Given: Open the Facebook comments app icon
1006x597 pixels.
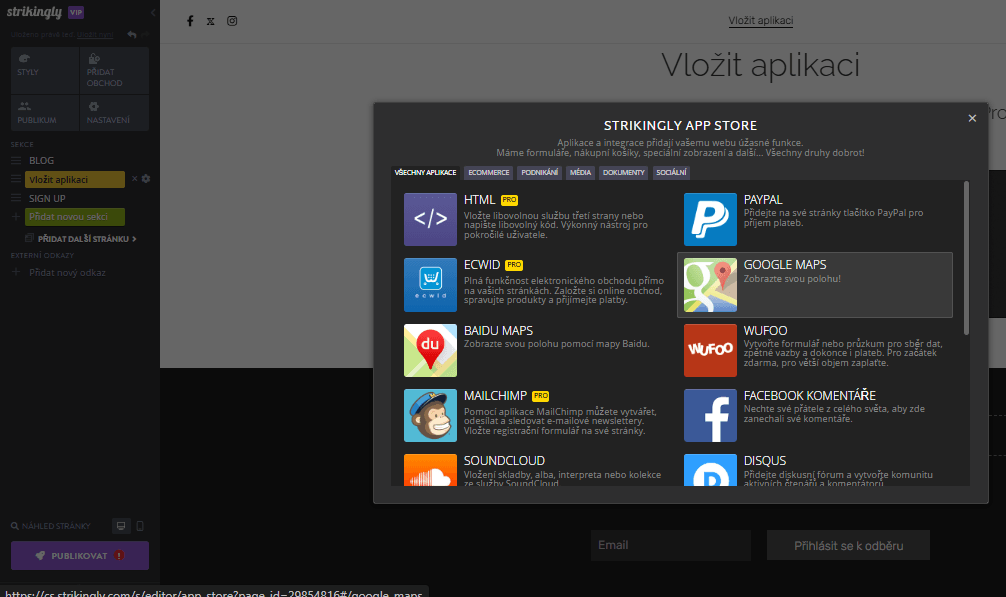Looking at the screenshot, I should coord(710,416).
